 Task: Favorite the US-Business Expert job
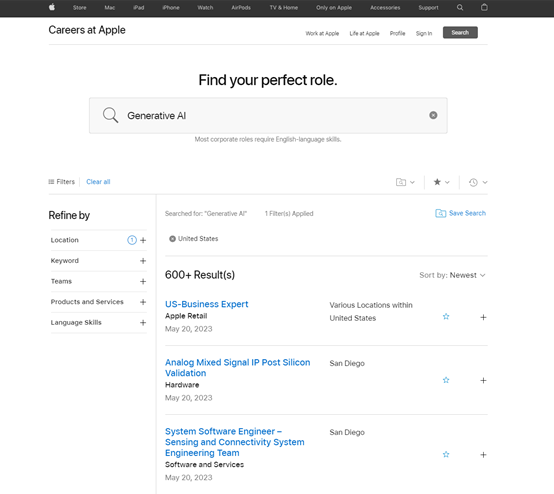tap(446, 317)
